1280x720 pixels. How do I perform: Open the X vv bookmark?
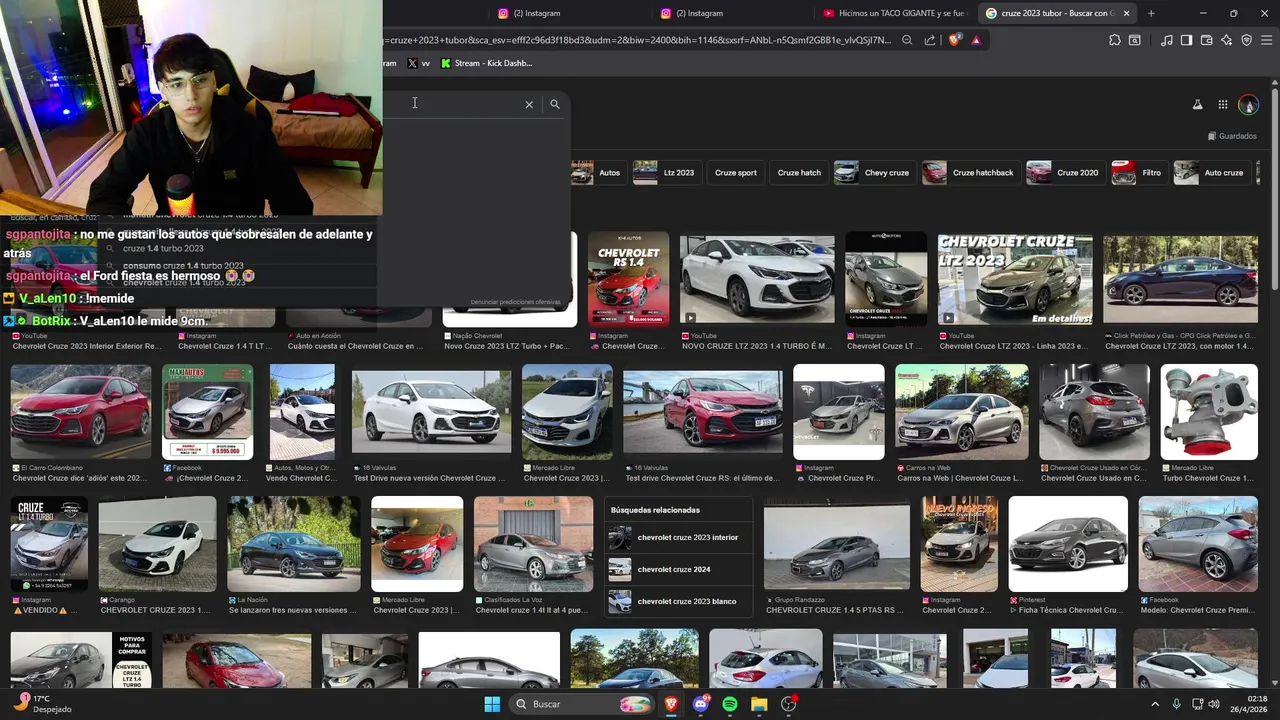pos(419,63)
